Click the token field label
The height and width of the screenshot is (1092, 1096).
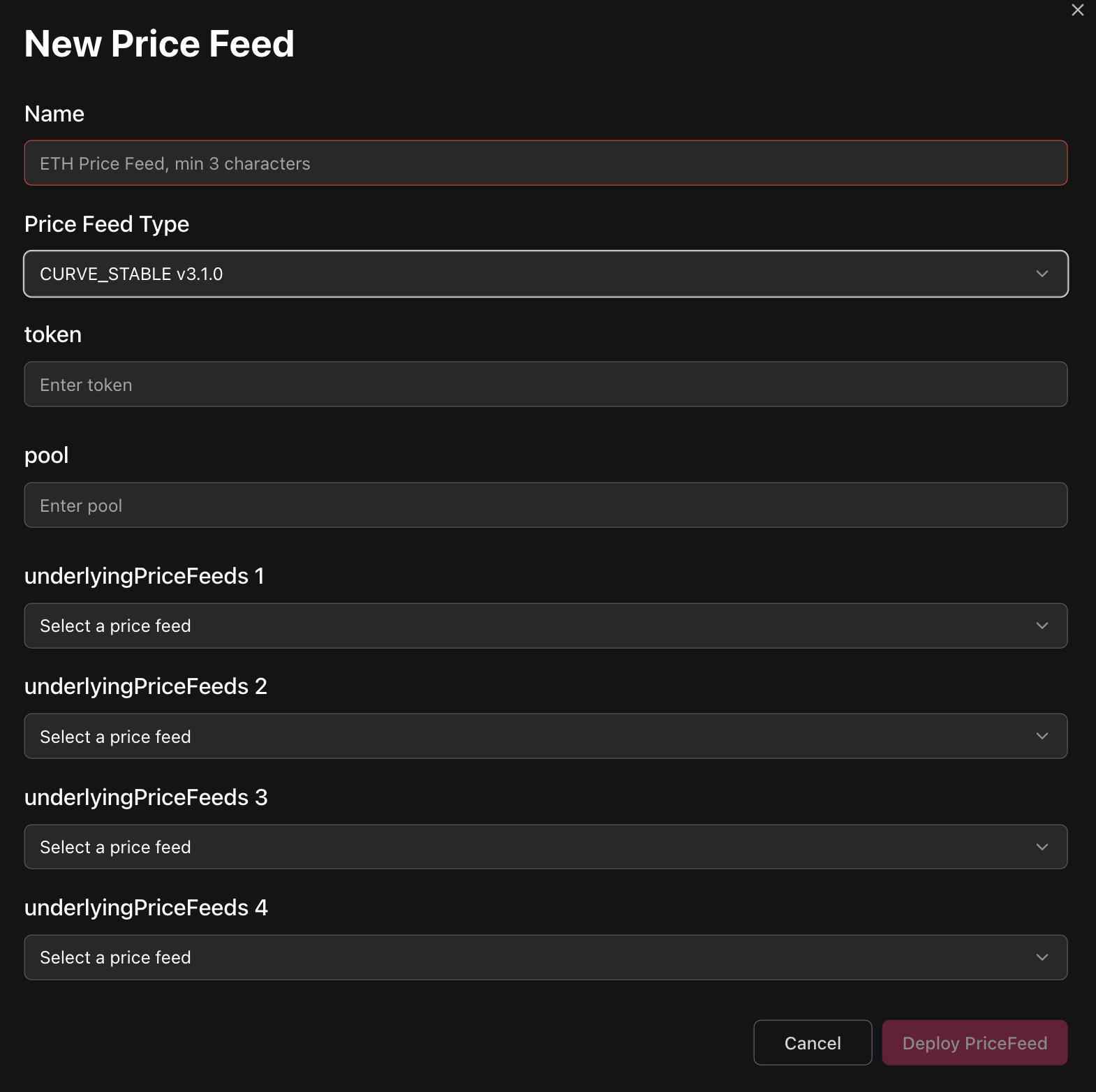pos(53,334)
